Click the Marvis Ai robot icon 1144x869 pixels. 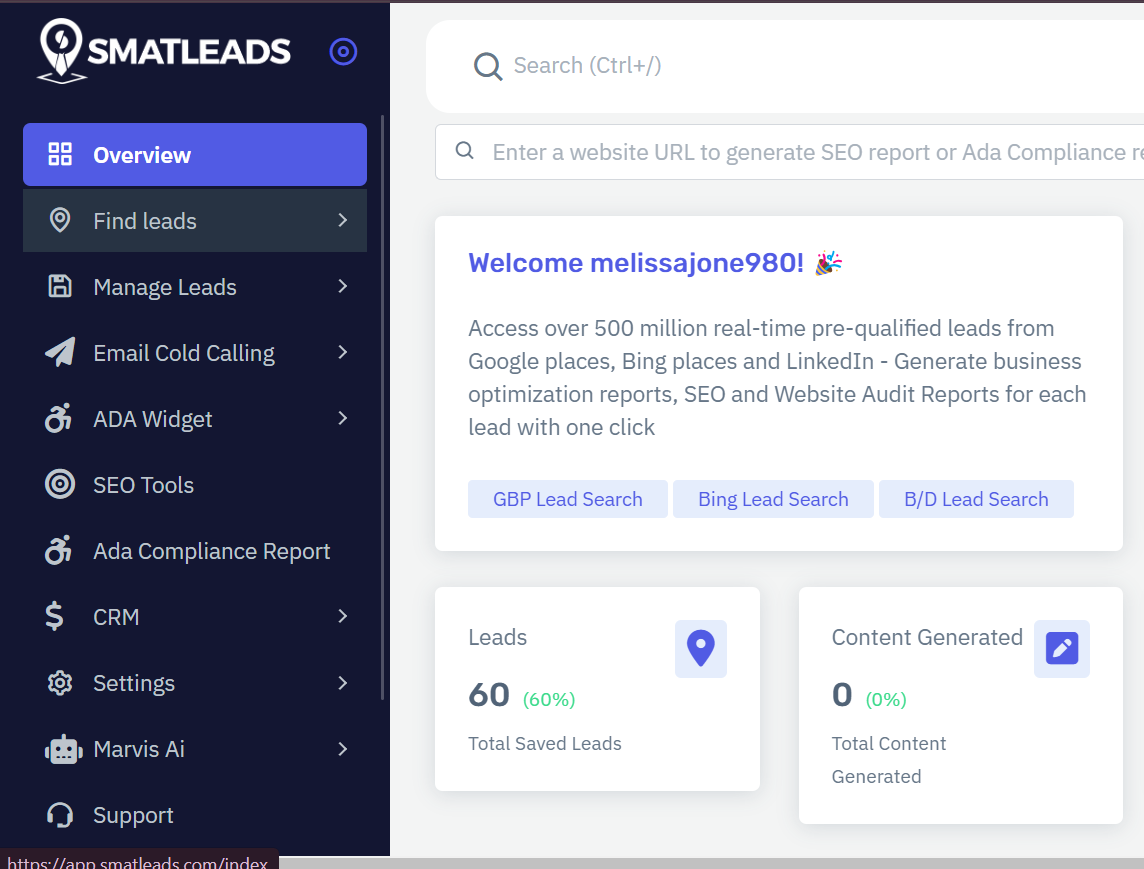coord(62,749)
